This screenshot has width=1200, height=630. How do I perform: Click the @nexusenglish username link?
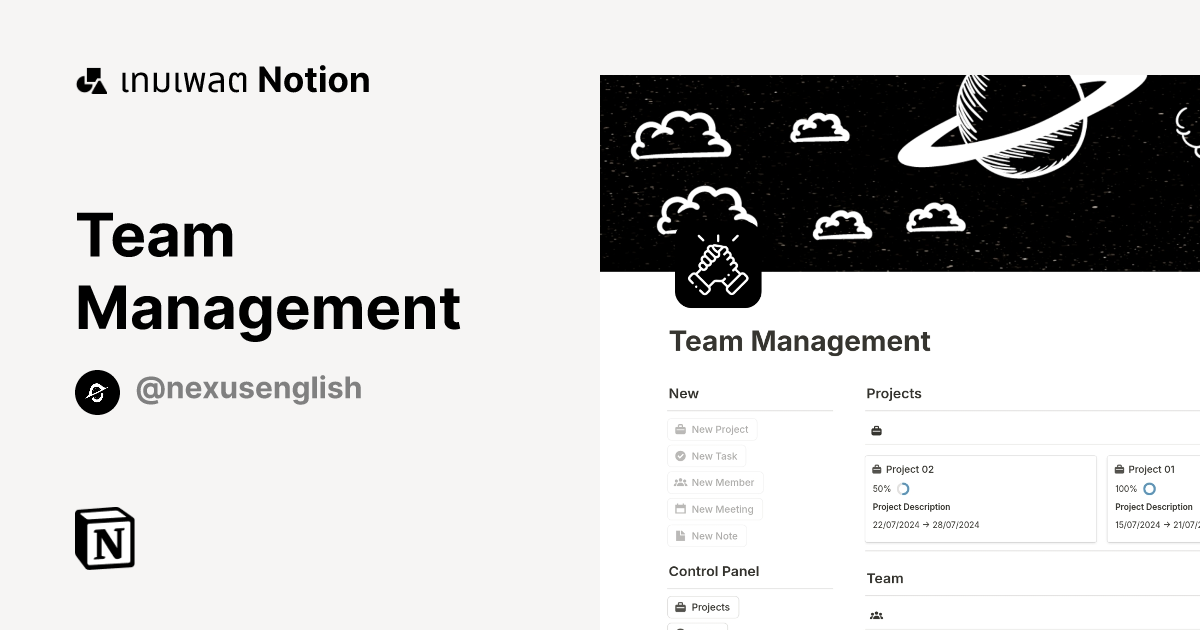pyautogui.click(x=248, y=388)
